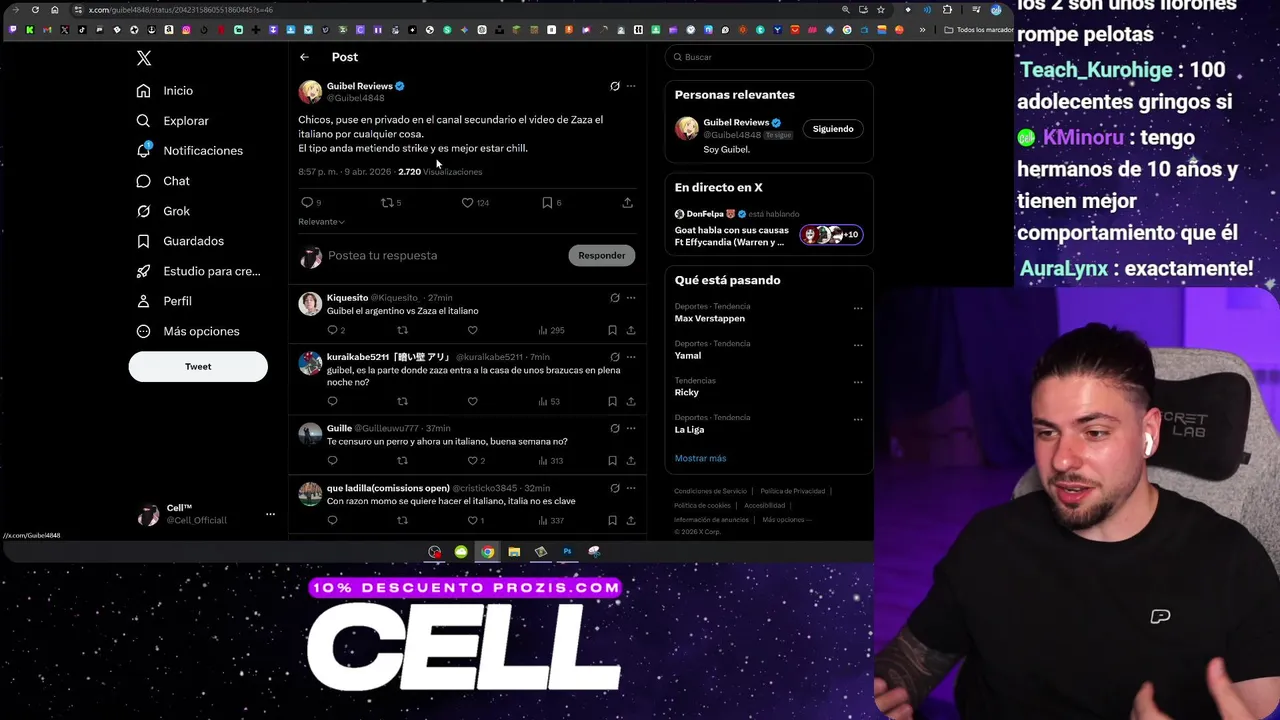Reply to Guille's comment
The width and height of the screenshot is (1280, 720).
332,461
